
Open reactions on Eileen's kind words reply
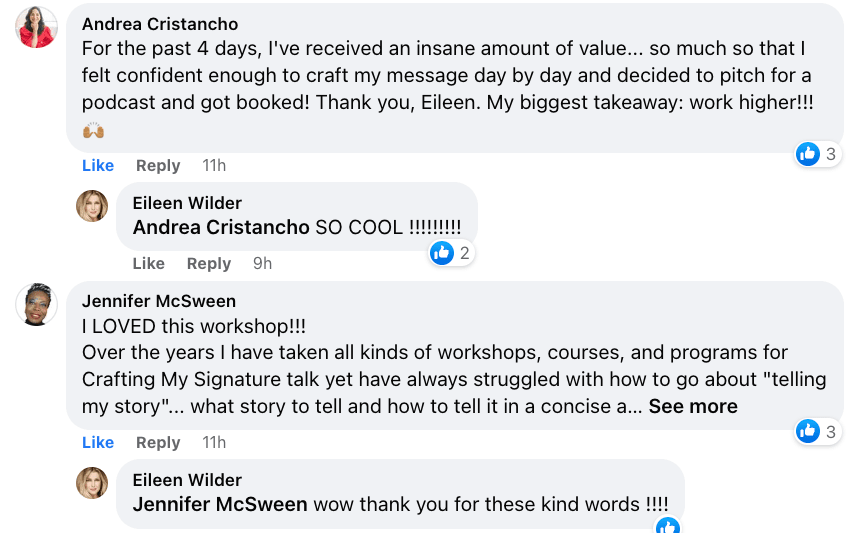pos(668,526)
